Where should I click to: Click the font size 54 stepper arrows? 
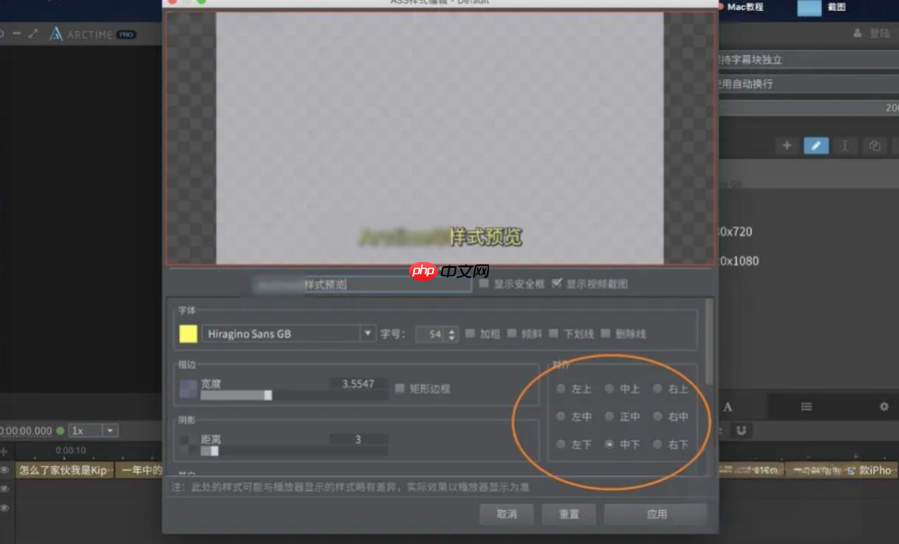click(452, 334)
